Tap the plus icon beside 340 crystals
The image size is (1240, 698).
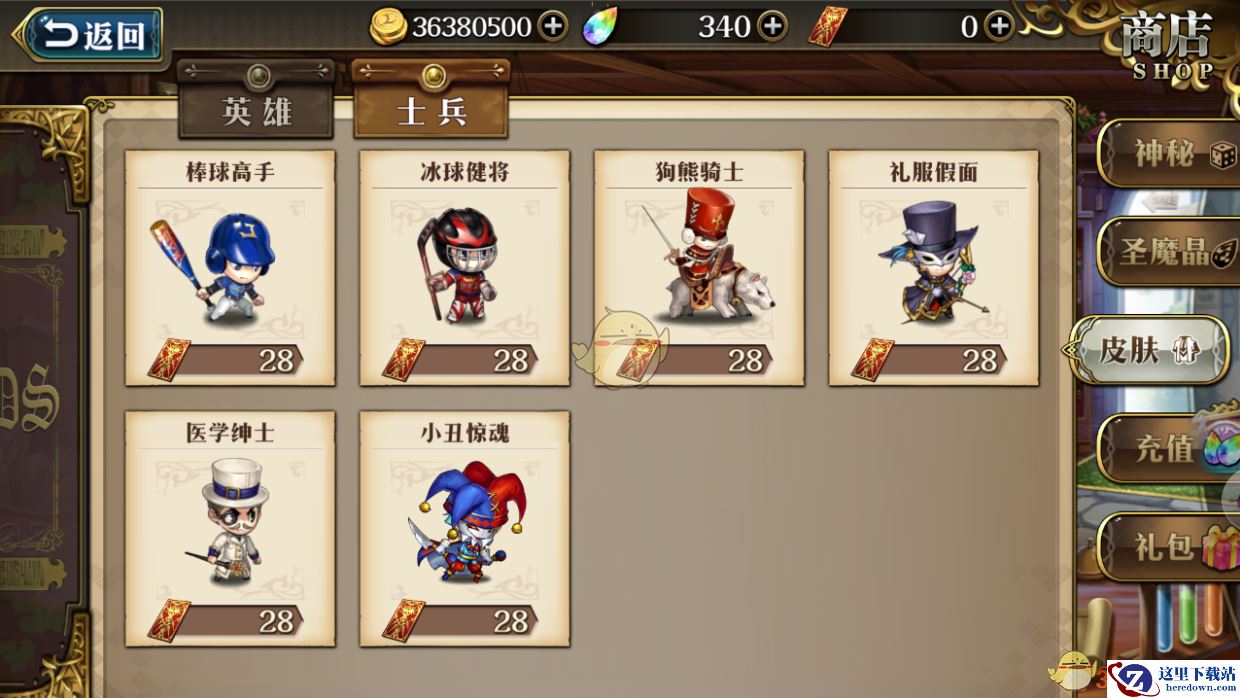click(x=771, y=27)
